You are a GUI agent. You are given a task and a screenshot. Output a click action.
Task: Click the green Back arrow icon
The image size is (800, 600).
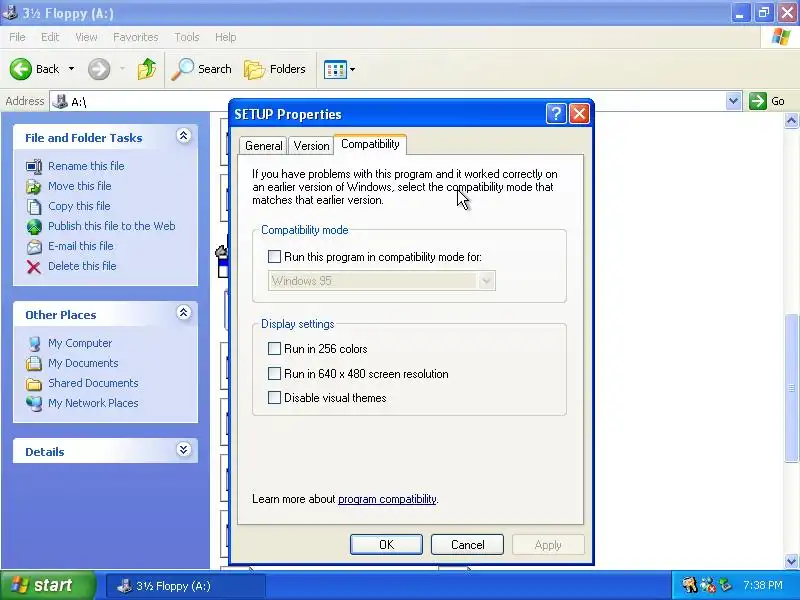20,69
